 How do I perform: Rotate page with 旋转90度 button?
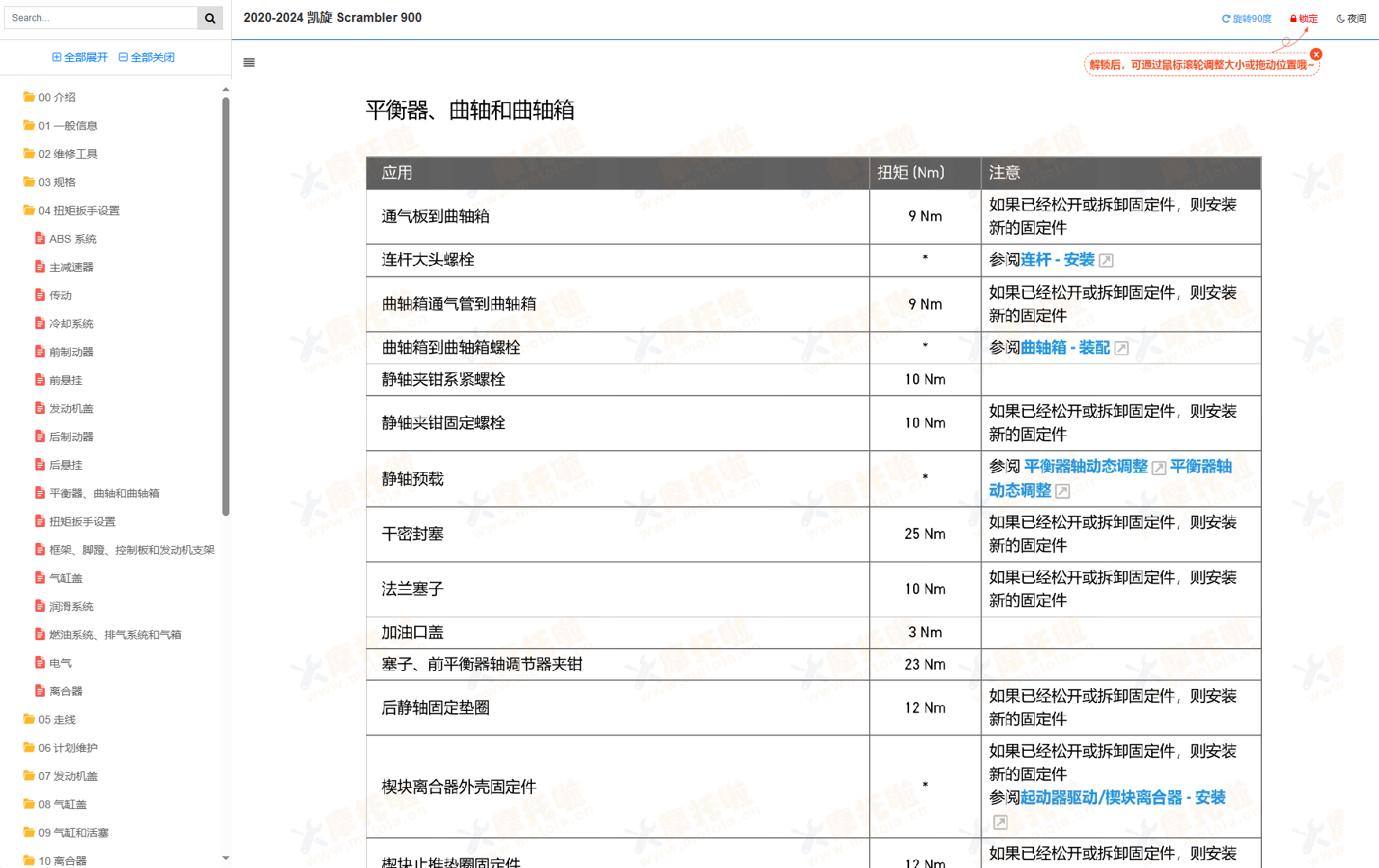[1246, 19]
